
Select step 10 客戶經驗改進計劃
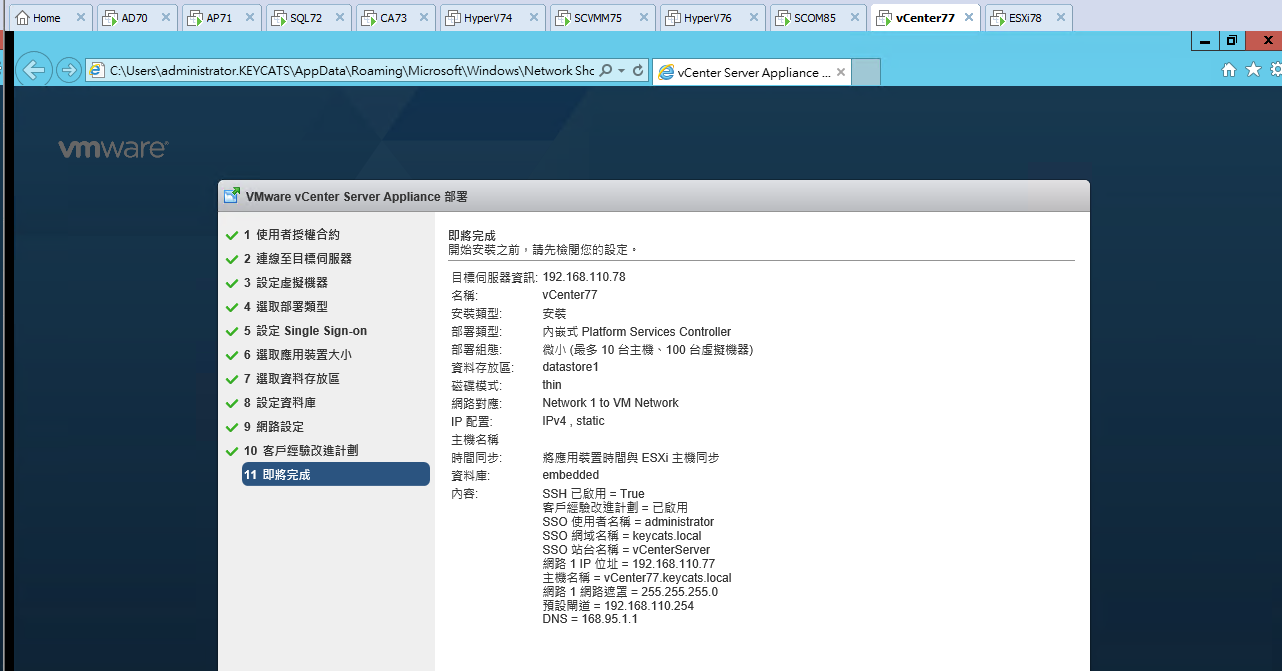300,451
